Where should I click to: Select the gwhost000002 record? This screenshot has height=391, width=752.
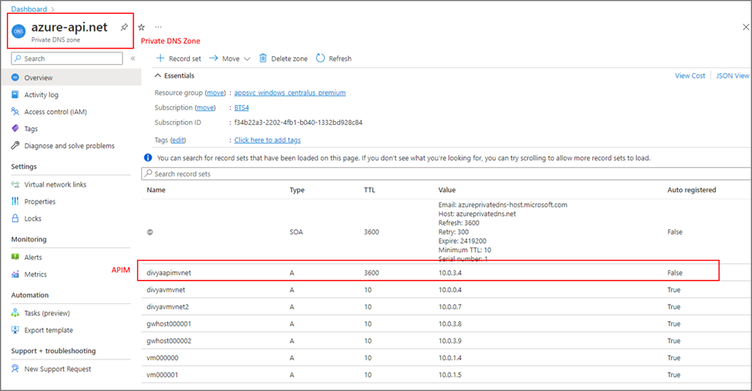click(x=169, y=341)
